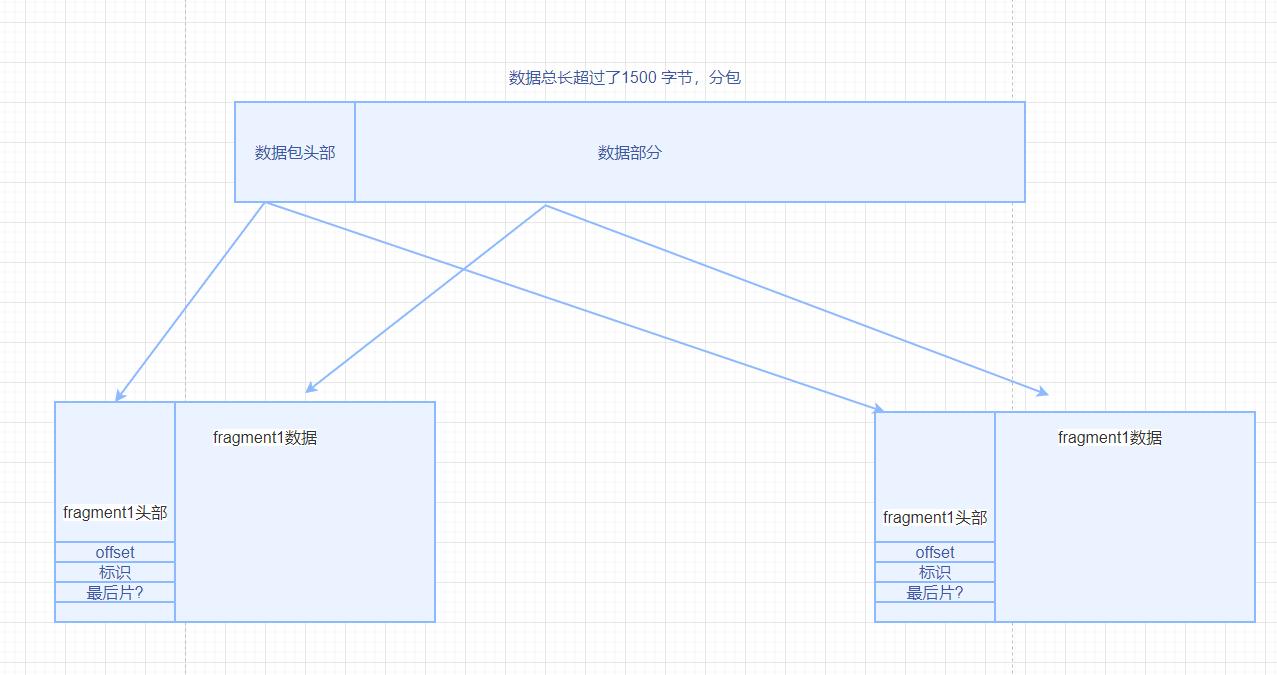Select fragment1头部 label in right fragment
This screenshot has width=1277, height=675.
935,518
